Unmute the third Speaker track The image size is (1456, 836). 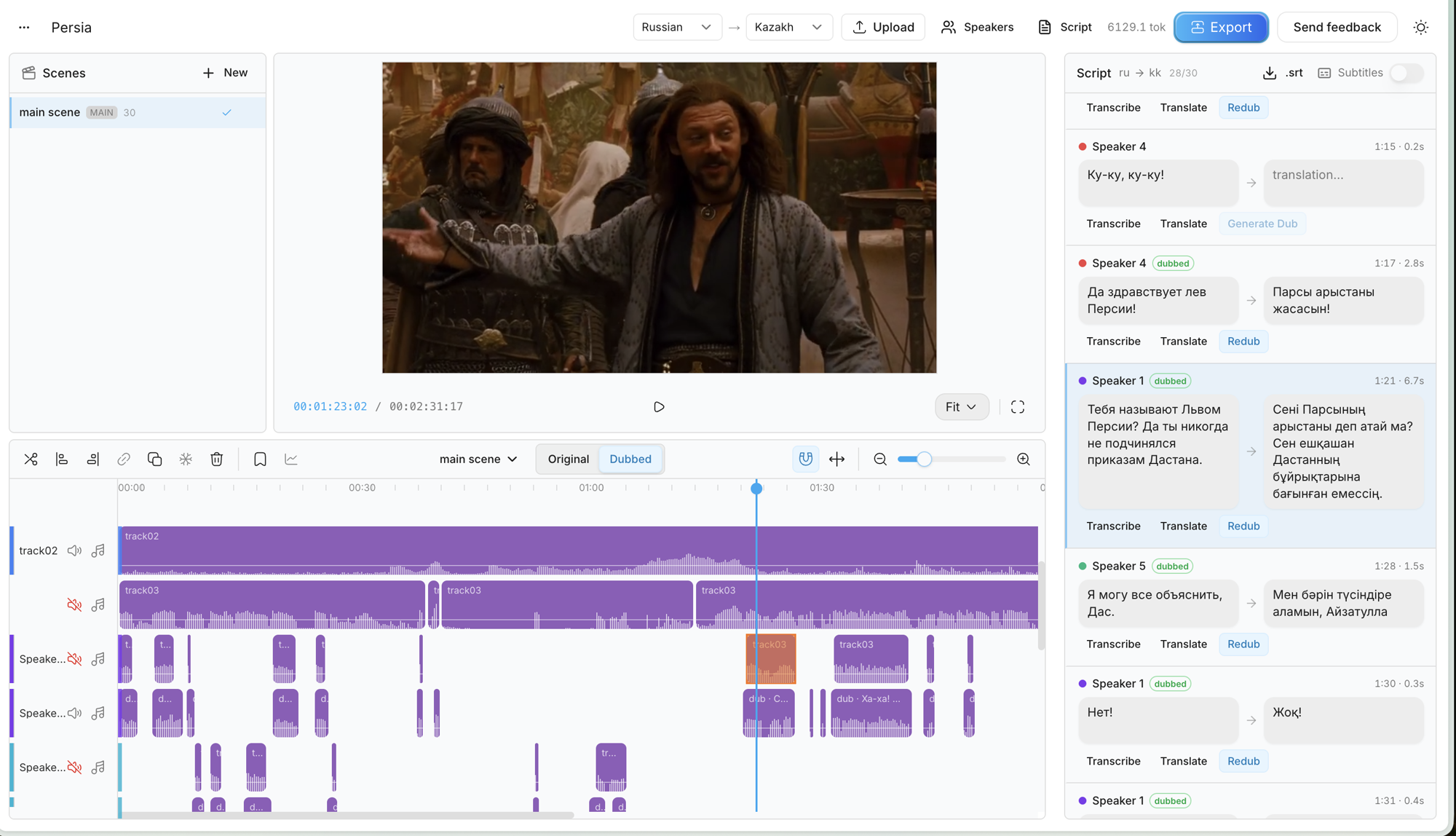click(x=74, y=768)
